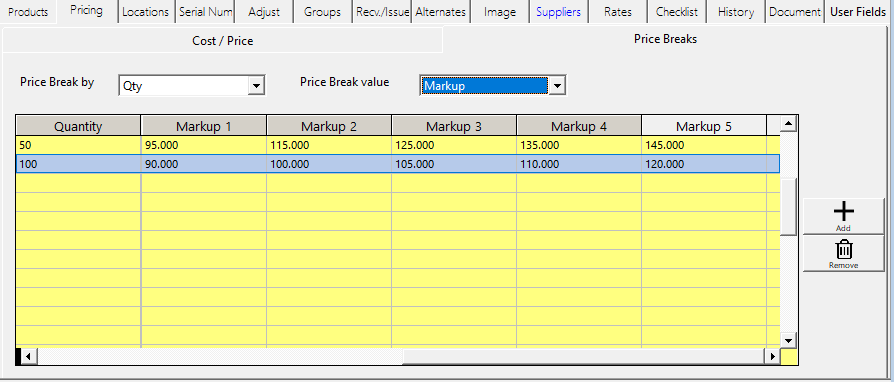Select the cell with value 115.000

tap(329, 145)
